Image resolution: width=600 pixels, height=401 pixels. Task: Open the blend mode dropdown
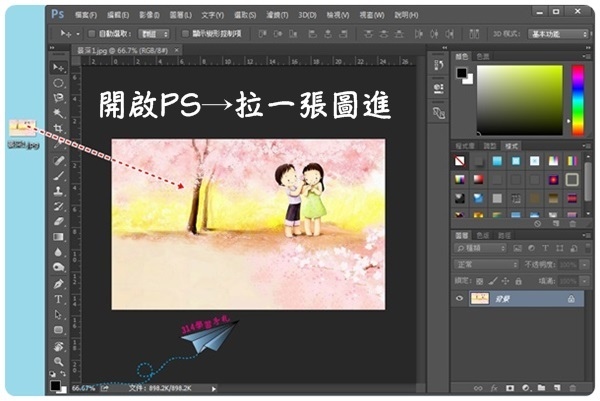[x=486, y=264]
